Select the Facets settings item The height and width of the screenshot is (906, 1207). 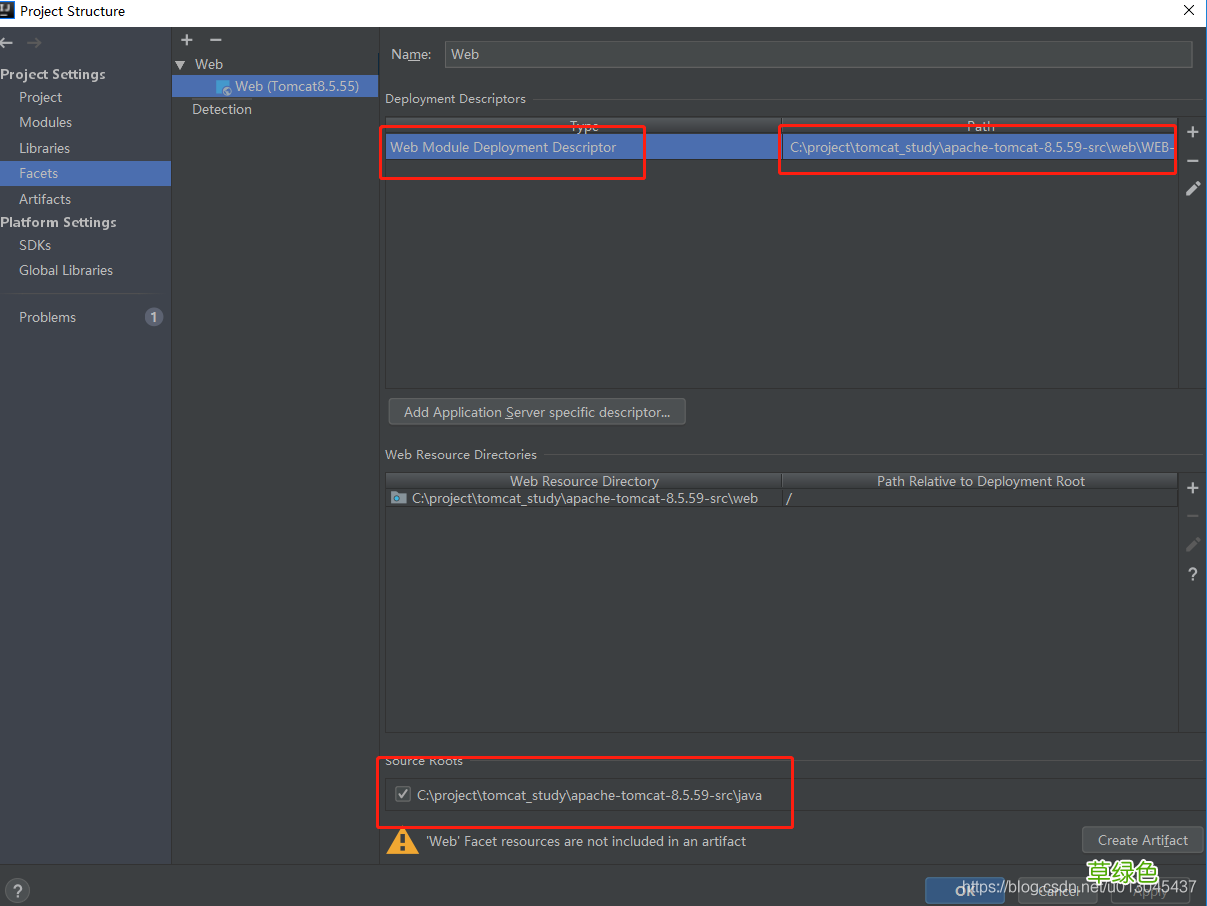(85, 173)
